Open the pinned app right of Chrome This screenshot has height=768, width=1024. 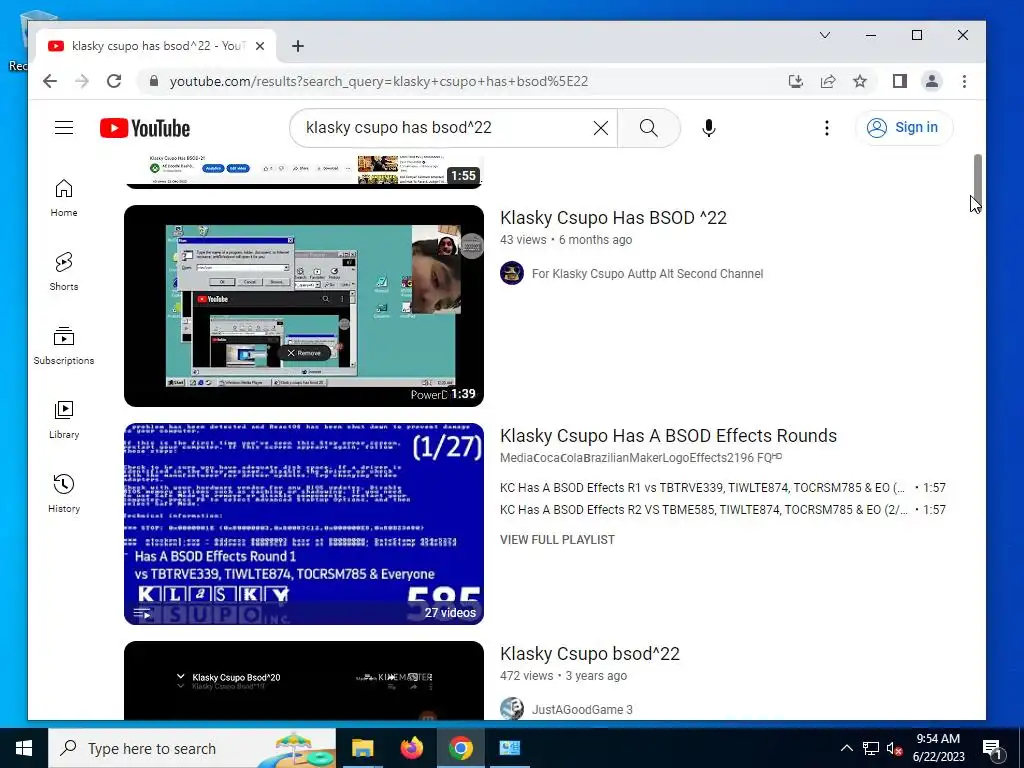[509, 748]
